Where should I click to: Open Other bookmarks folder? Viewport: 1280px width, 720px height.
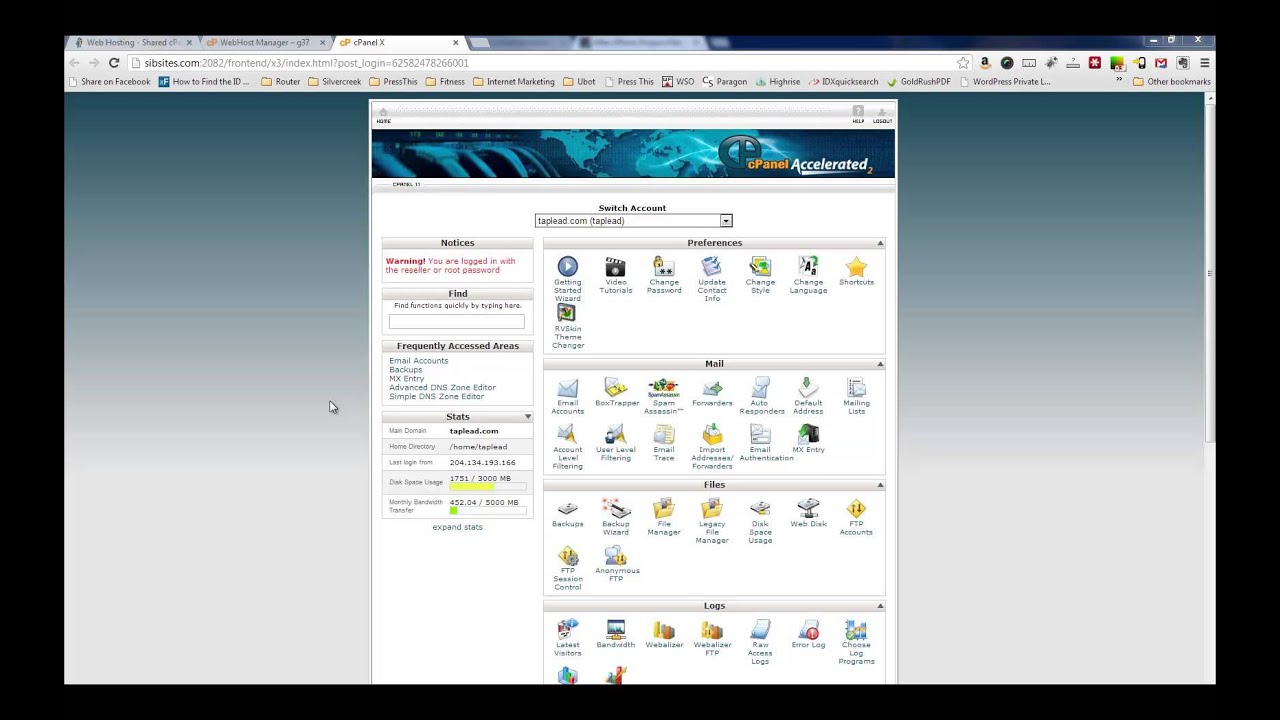(1171, 82)
